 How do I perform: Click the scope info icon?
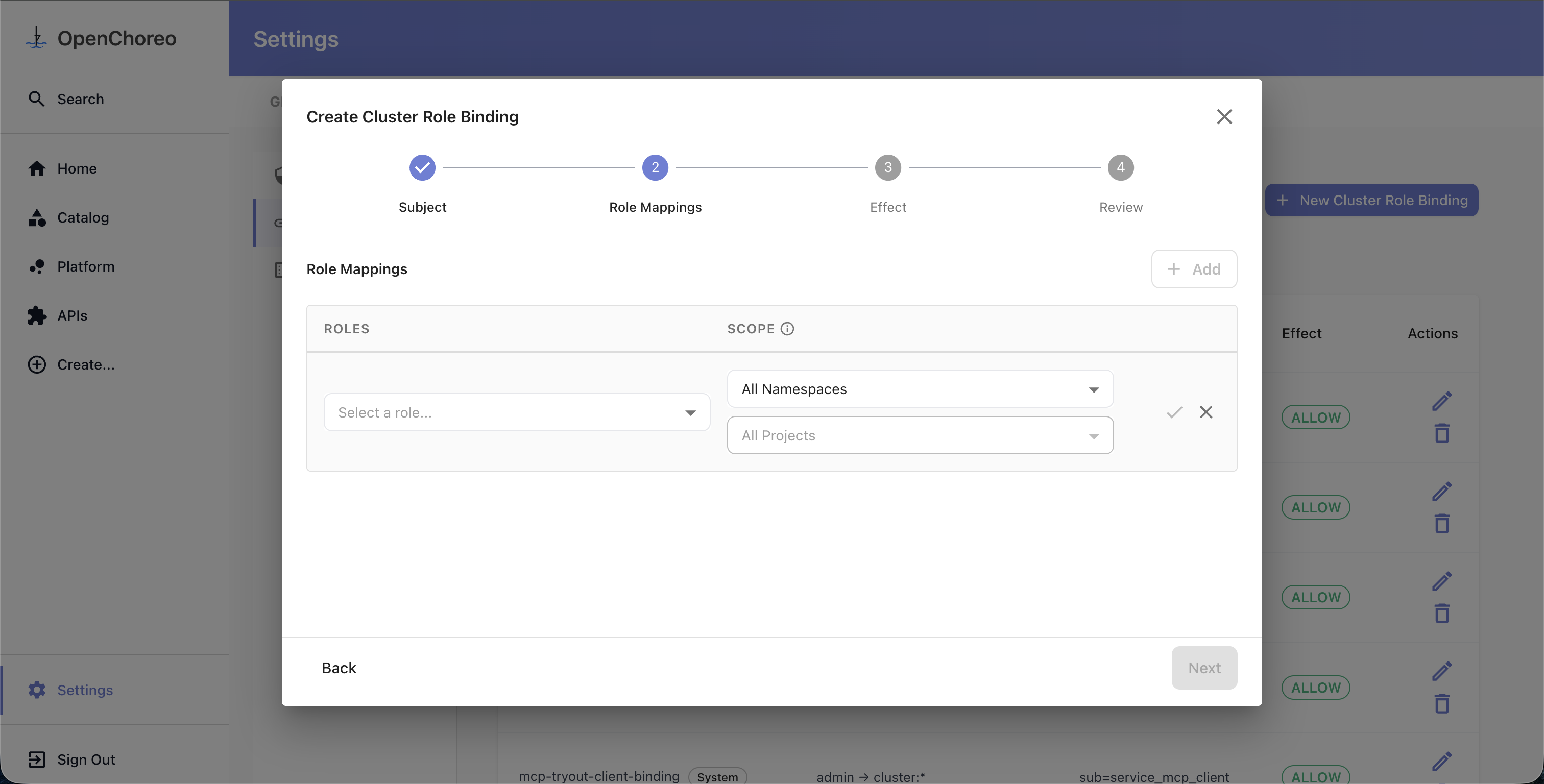click(787, 329)
